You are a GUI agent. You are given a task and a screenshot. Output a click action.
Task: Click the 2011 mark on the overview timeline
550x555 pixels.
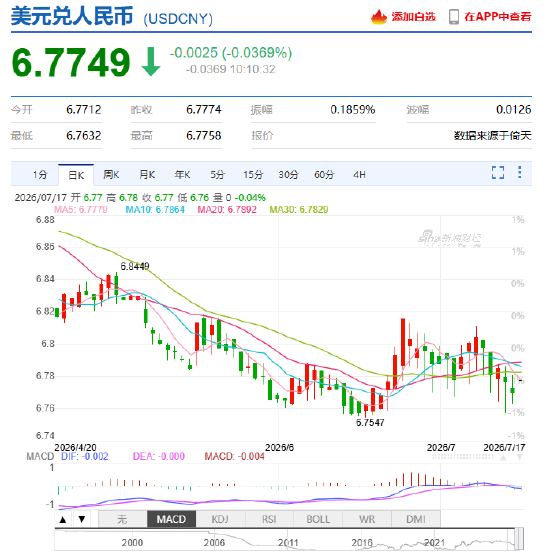(x=288, y=543)
